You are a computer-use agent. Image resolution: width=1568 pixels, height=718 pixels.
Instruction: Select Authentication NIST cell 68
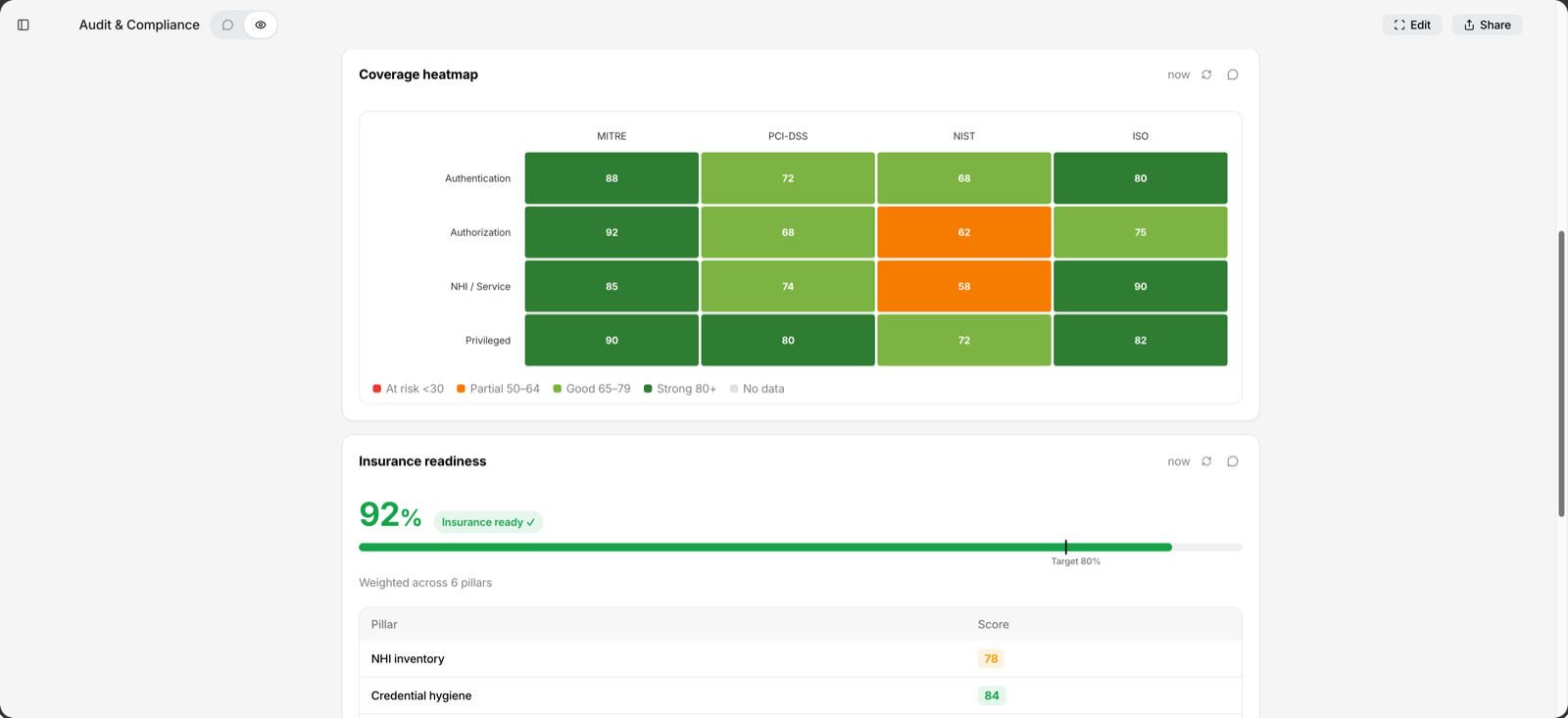click(x=964, y=178)
